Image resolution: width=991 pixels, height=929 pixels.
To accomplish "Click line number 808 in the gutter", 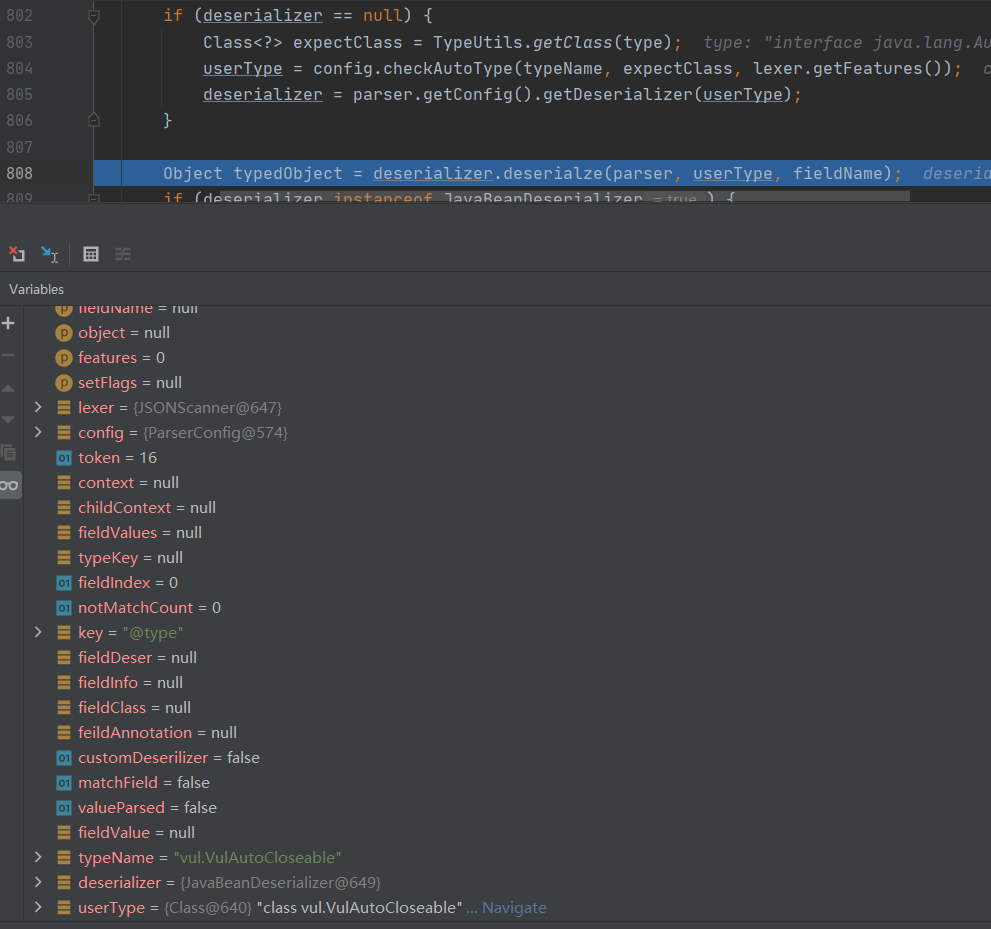I will click(x=19, y=173).
